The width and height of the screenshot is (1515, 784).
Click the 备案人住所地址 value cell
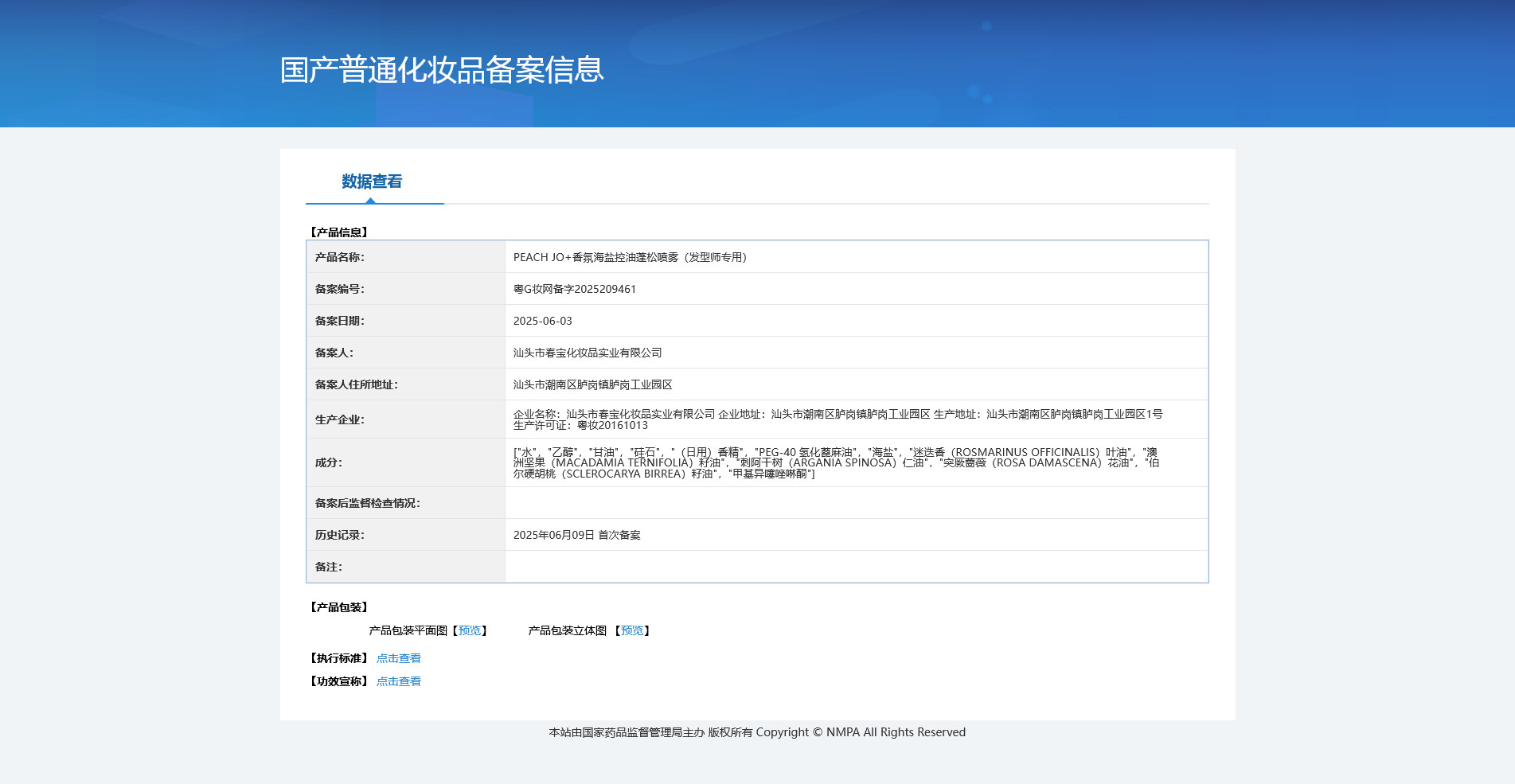(857, 384)
